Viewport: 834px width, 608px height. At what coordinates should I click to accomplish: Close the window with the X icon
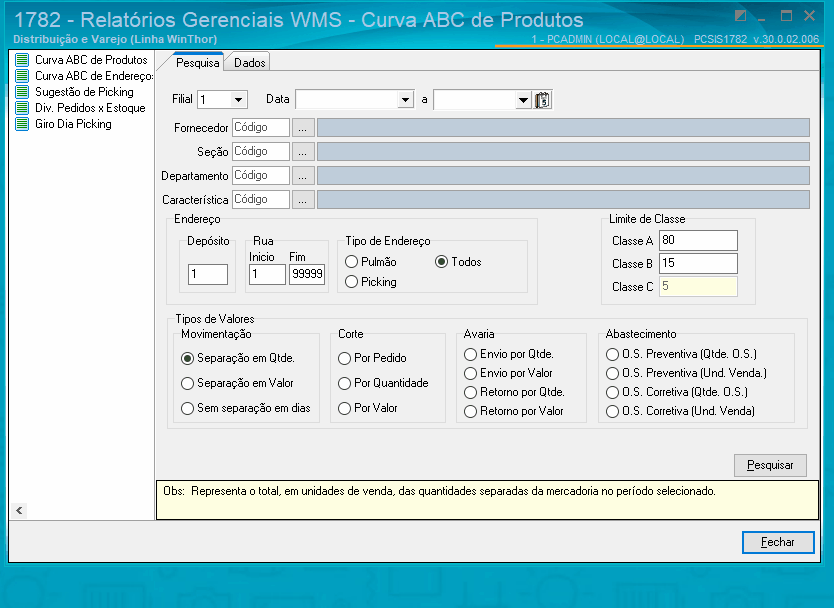point(810,15)
